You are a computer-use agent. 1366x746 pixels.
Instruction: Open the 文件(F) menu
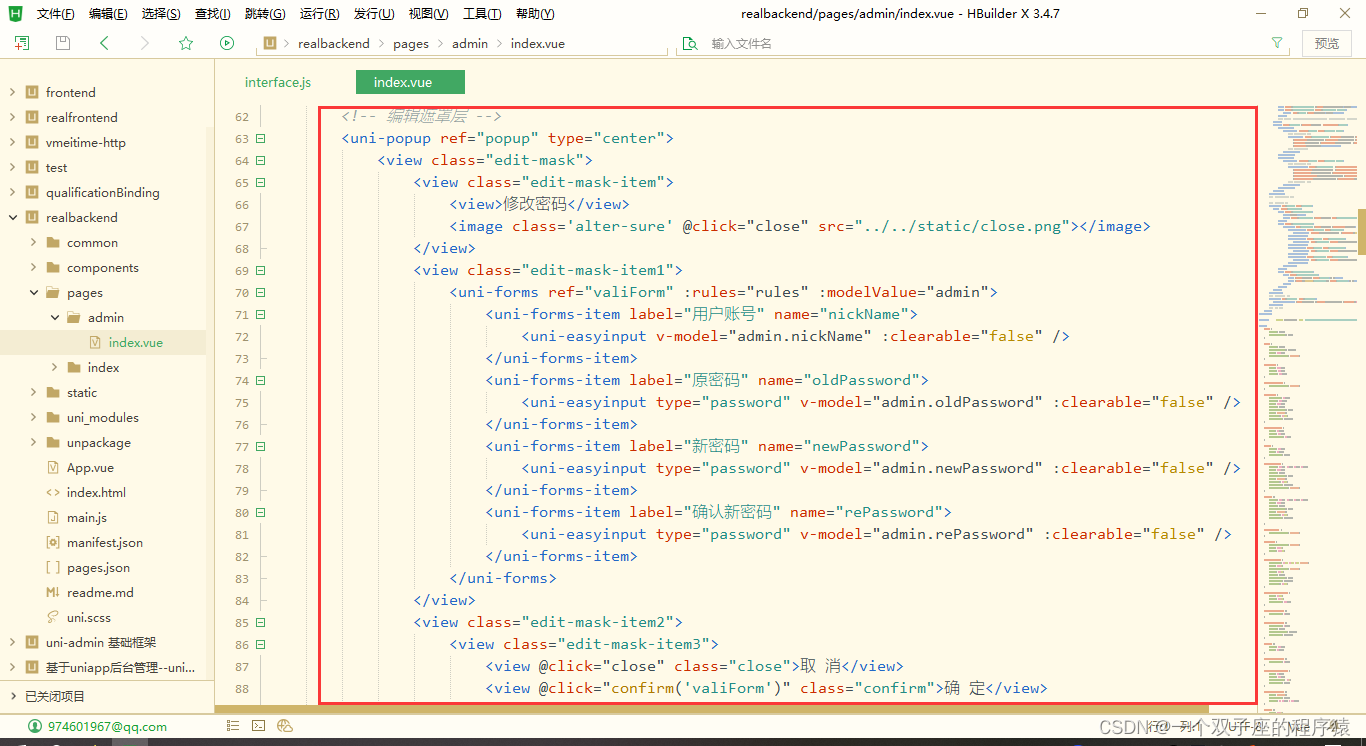tap(55, 14)
